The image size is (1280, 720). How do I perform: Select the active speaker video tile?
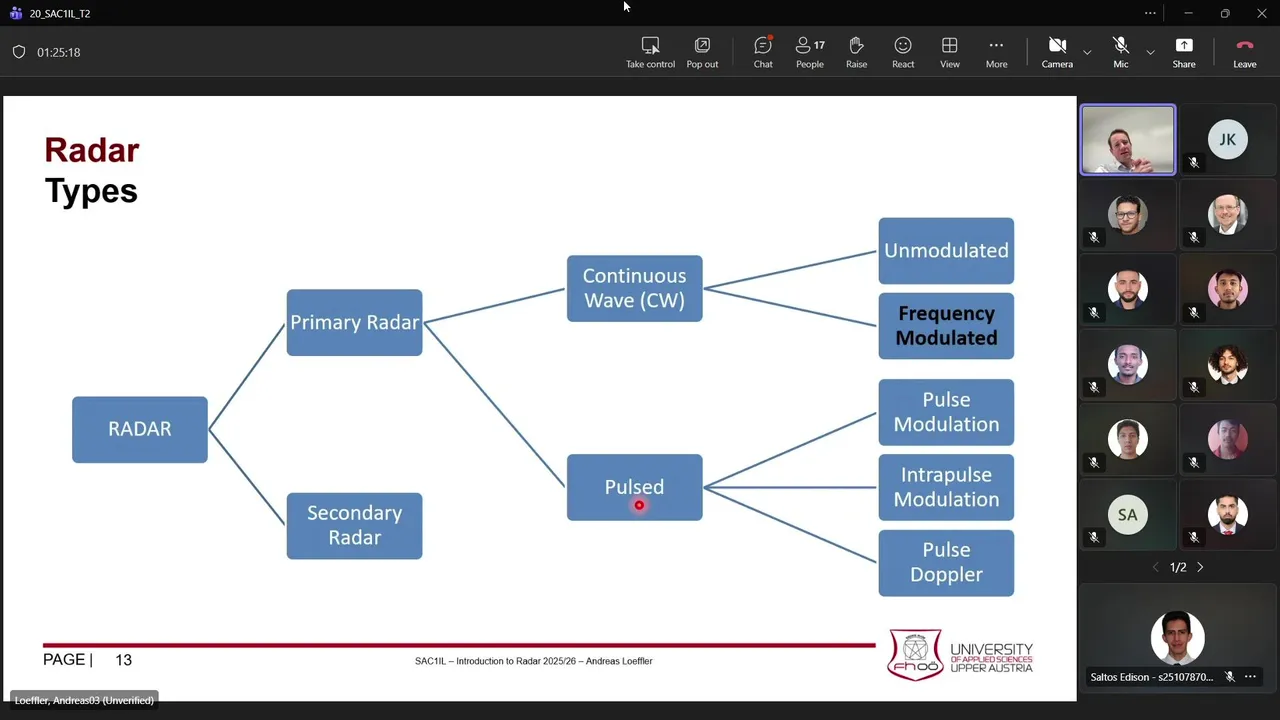click(1128, 140)
